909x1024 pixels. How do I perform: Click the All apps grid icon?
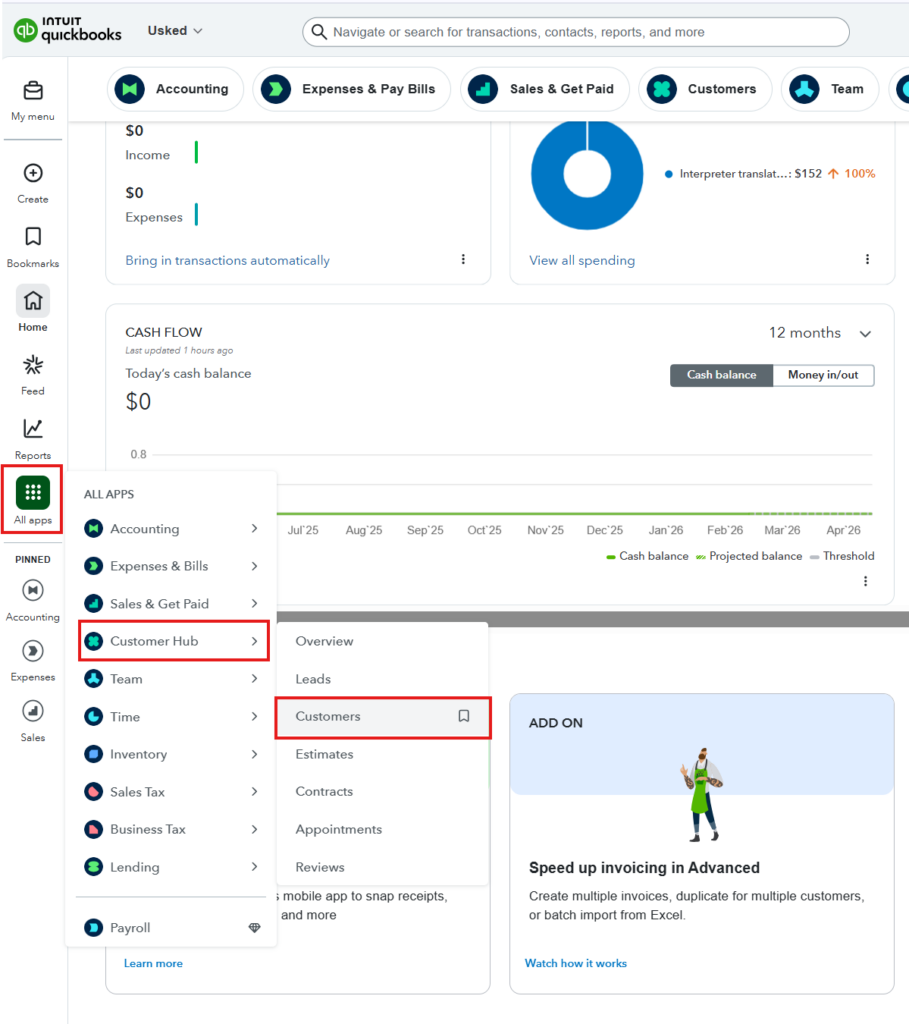33,492
